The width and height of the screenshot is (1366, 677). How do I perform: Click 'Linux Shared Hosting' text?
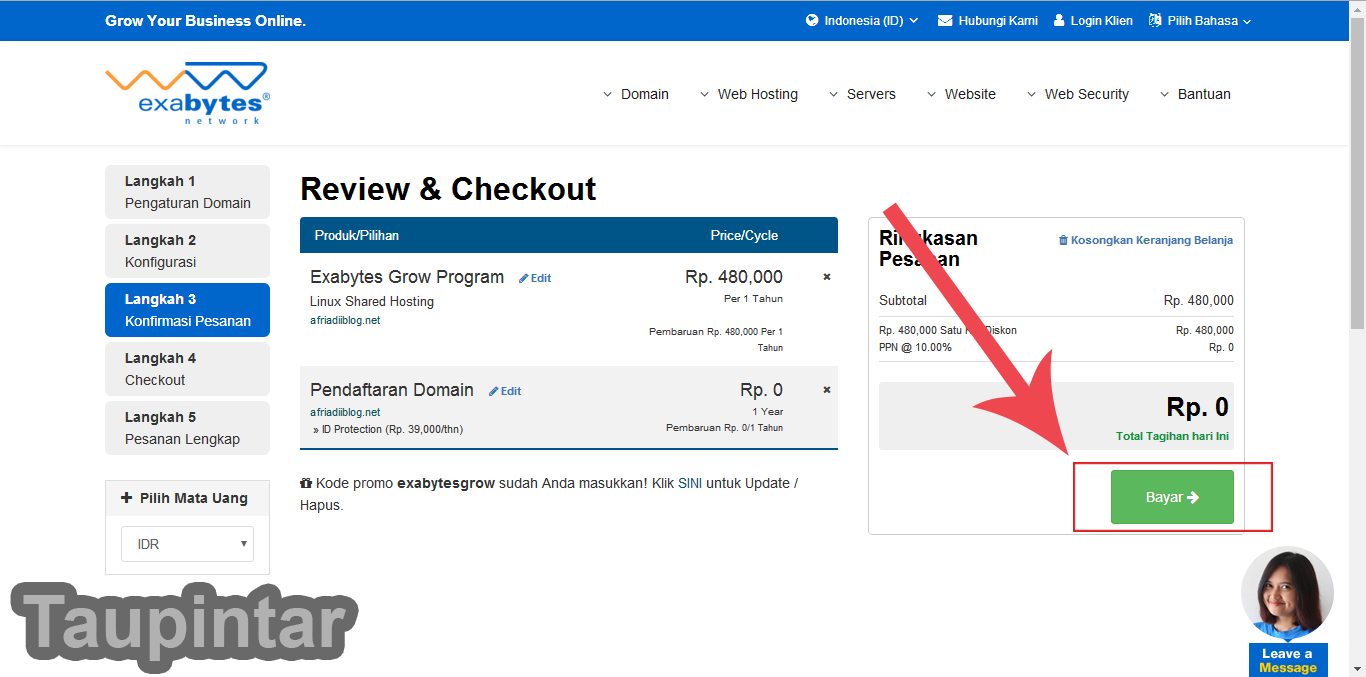coord(372,301)
